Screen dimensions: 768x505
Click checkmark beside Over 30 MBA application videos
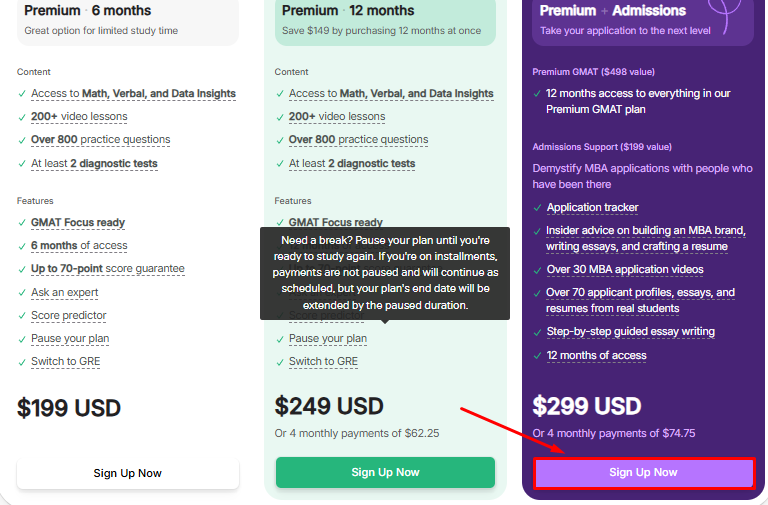[x=537, y=270]
